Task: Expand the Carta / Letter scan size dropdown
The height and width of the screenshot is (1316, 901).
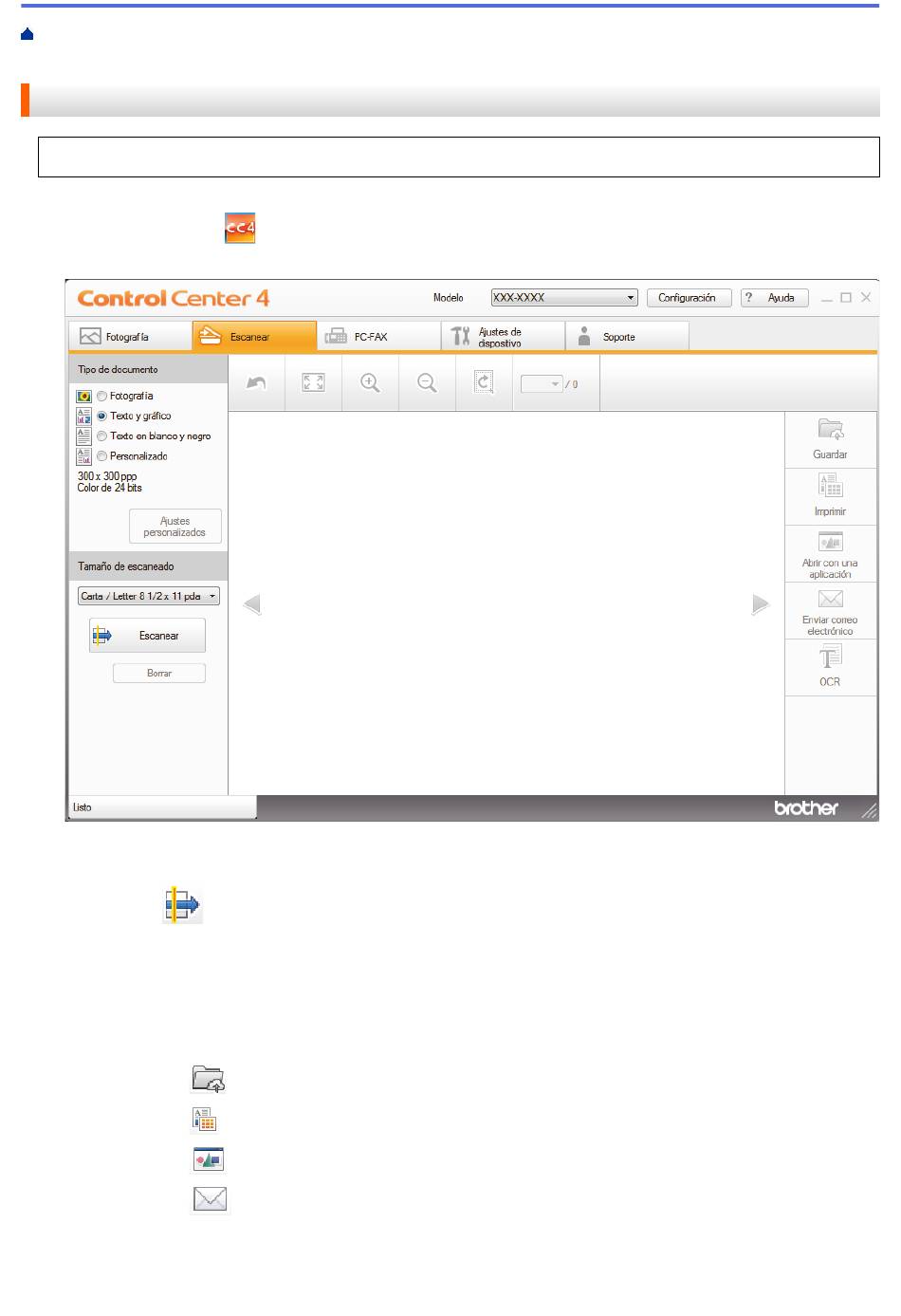Action: 149,596
